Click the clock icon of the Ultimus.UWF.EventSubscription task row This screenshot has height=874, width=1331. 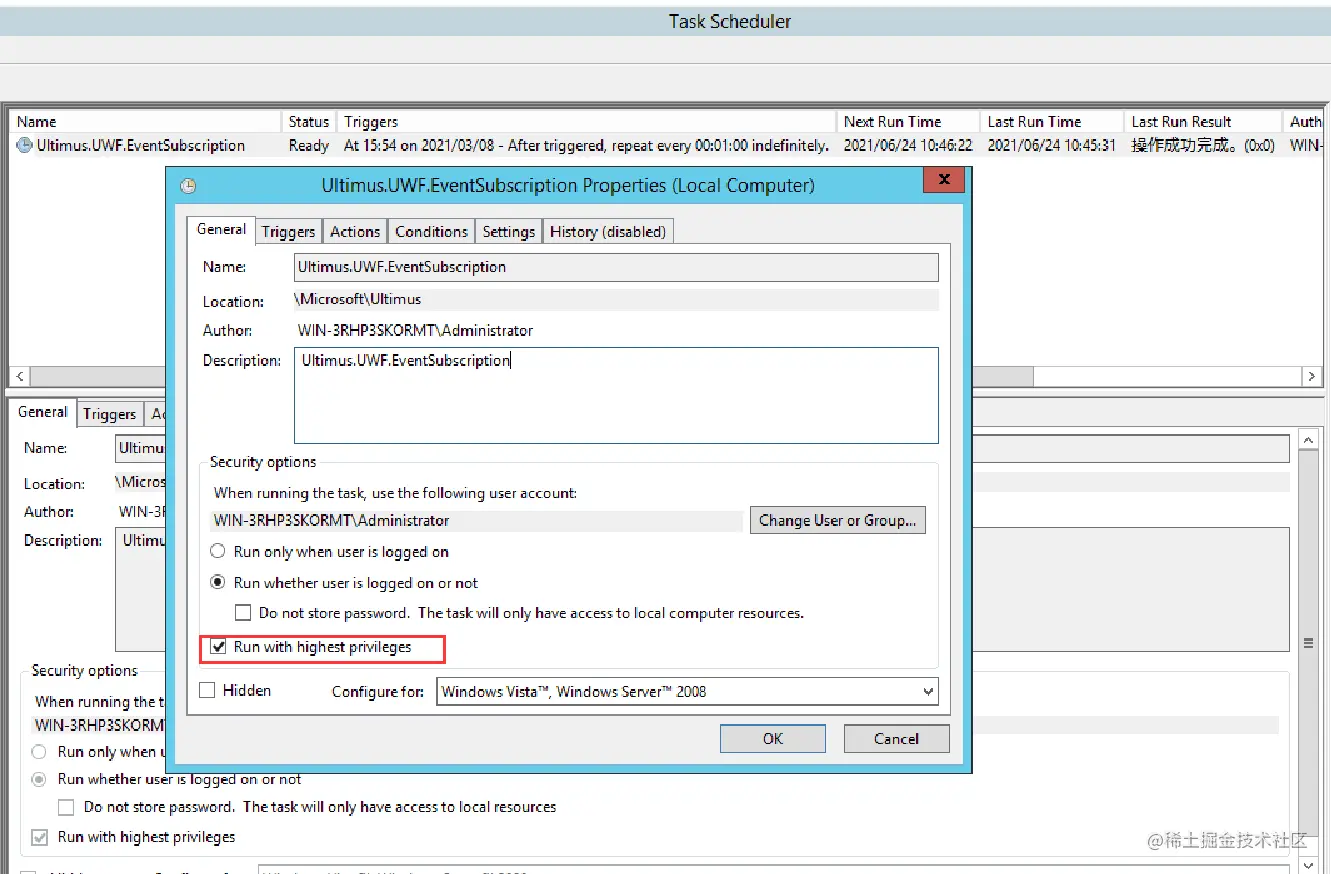tap(25, 145)
